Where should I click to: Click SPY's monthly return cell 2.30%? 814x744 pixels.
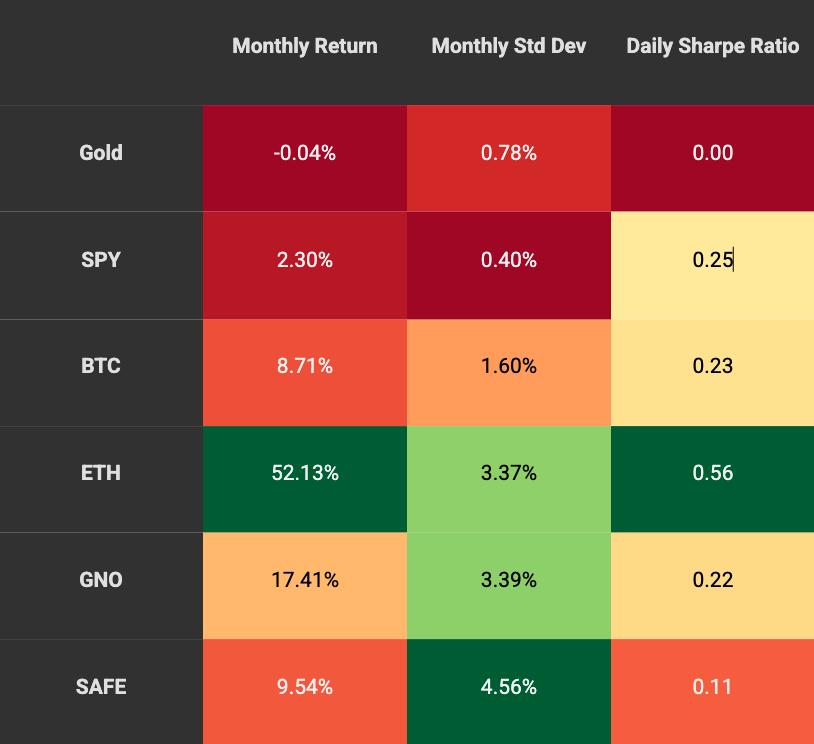tap(305, 260)
